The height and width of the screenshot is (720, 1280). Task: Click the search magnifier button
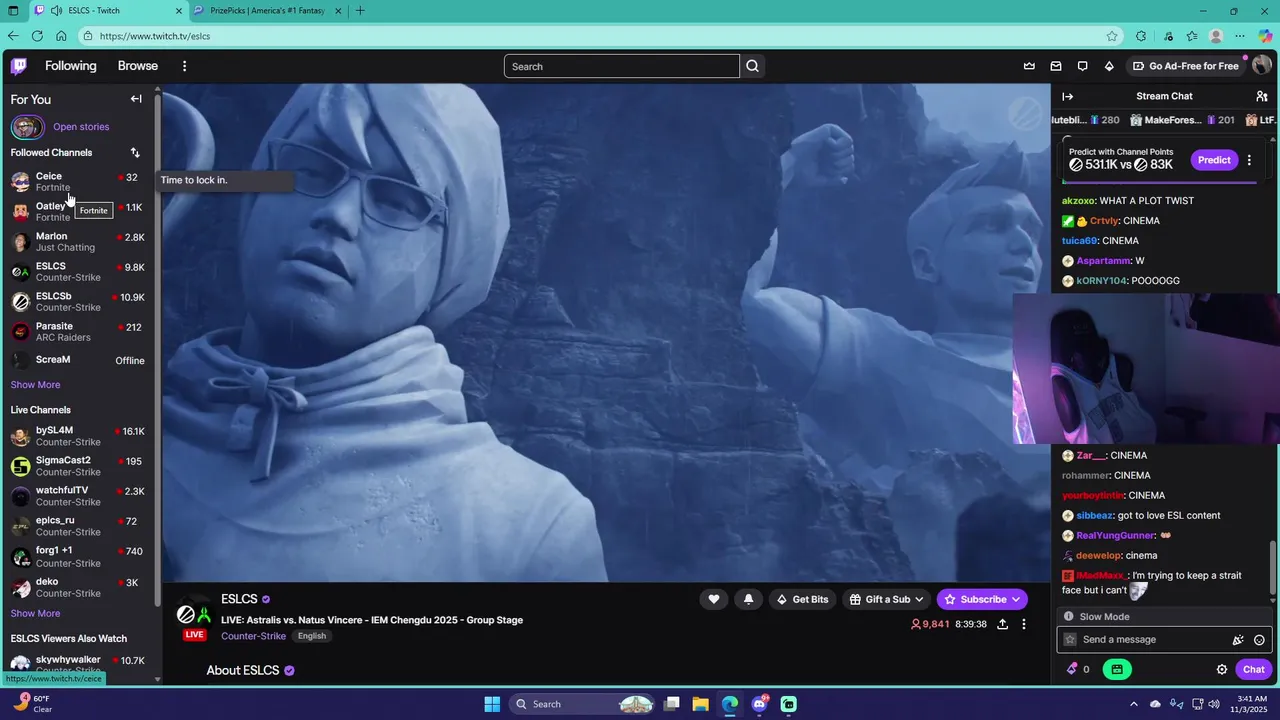point(753,66)
